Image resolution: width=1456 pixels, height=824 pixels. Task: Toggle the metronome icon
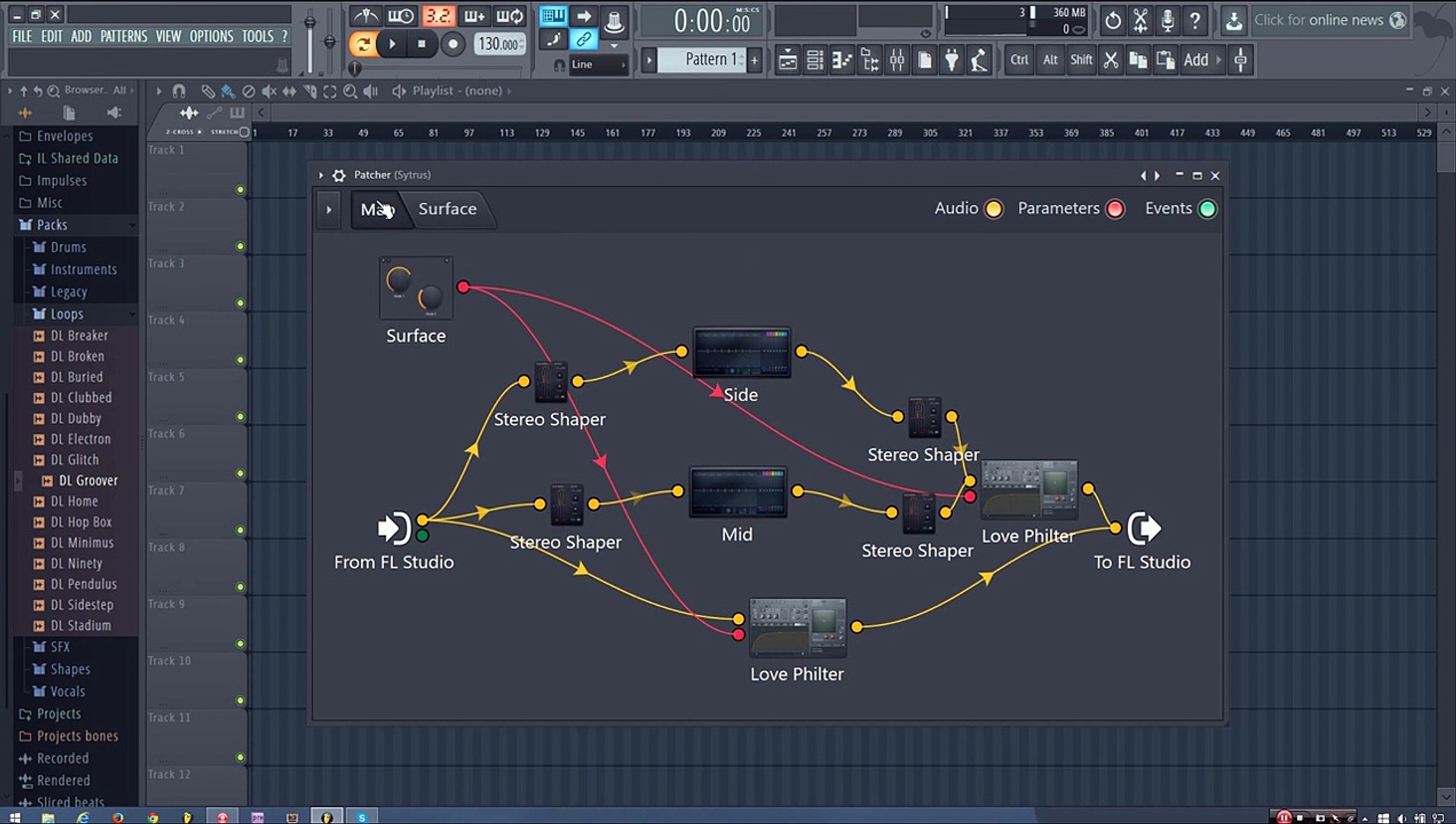click(366, 16)
